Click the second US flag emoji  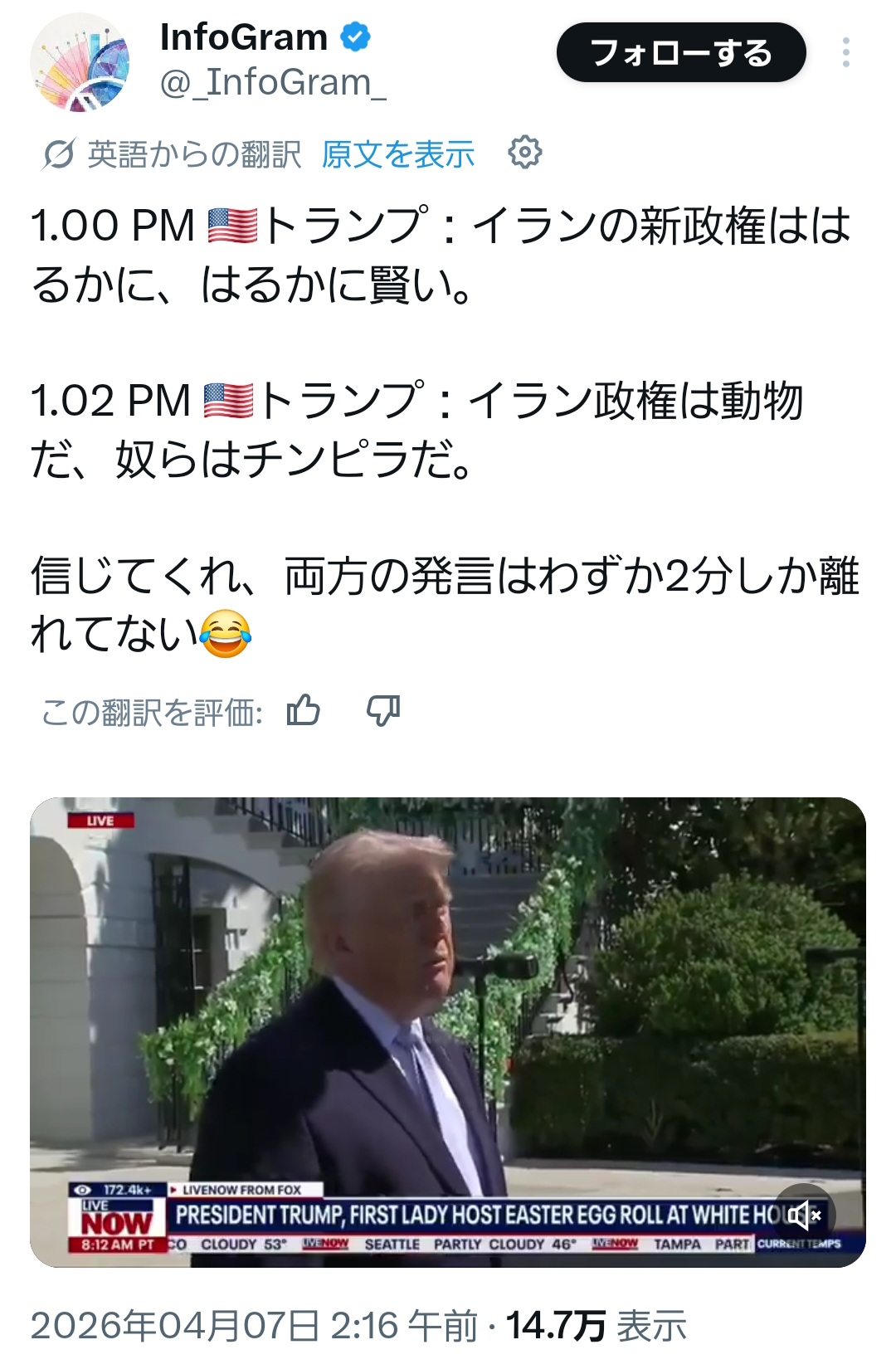tap(228, 401)
